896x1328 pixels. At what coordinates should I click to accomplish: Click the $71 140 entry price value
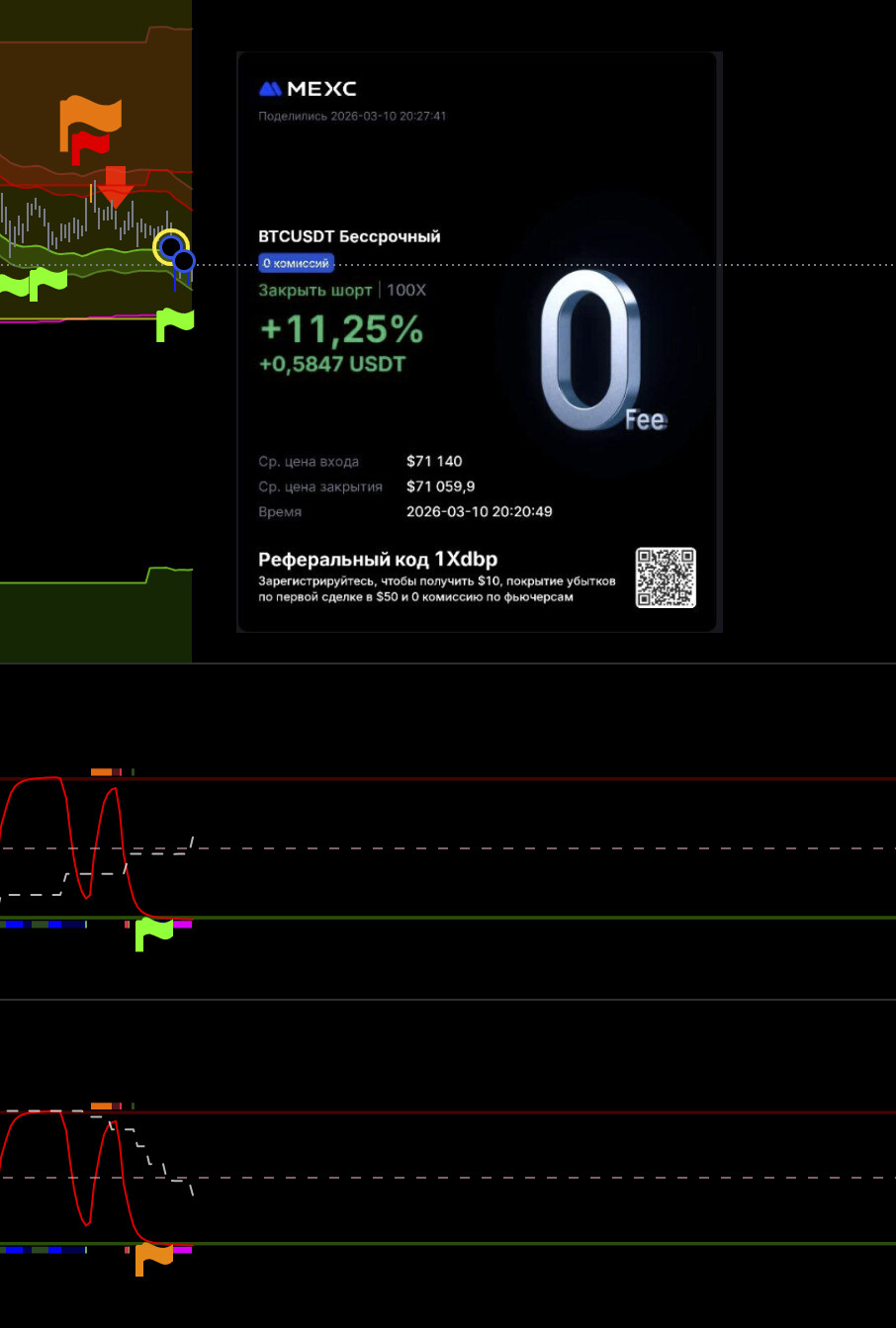[x=434, y=461]
